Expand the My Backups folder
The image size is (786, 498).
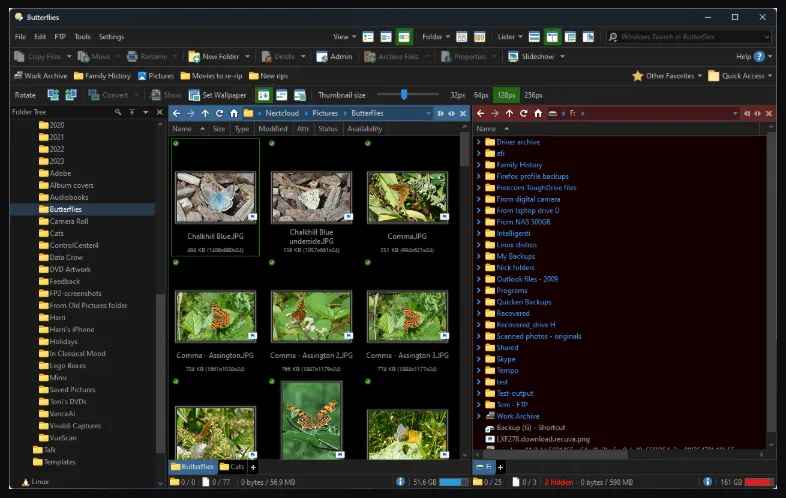[479, 256]
